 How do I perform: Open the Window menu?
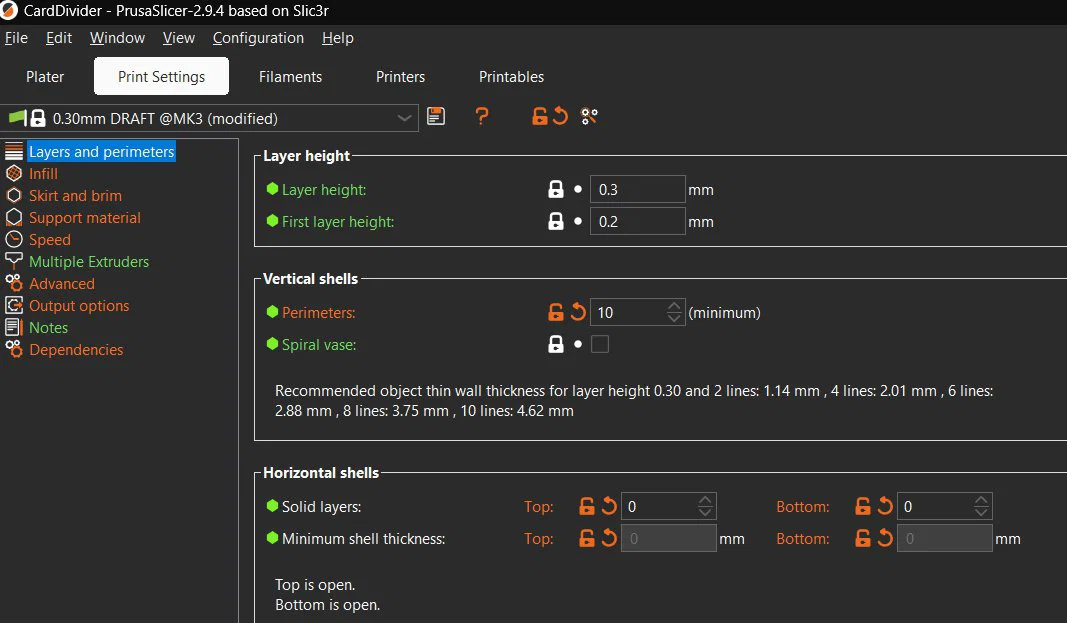point(117,38)
